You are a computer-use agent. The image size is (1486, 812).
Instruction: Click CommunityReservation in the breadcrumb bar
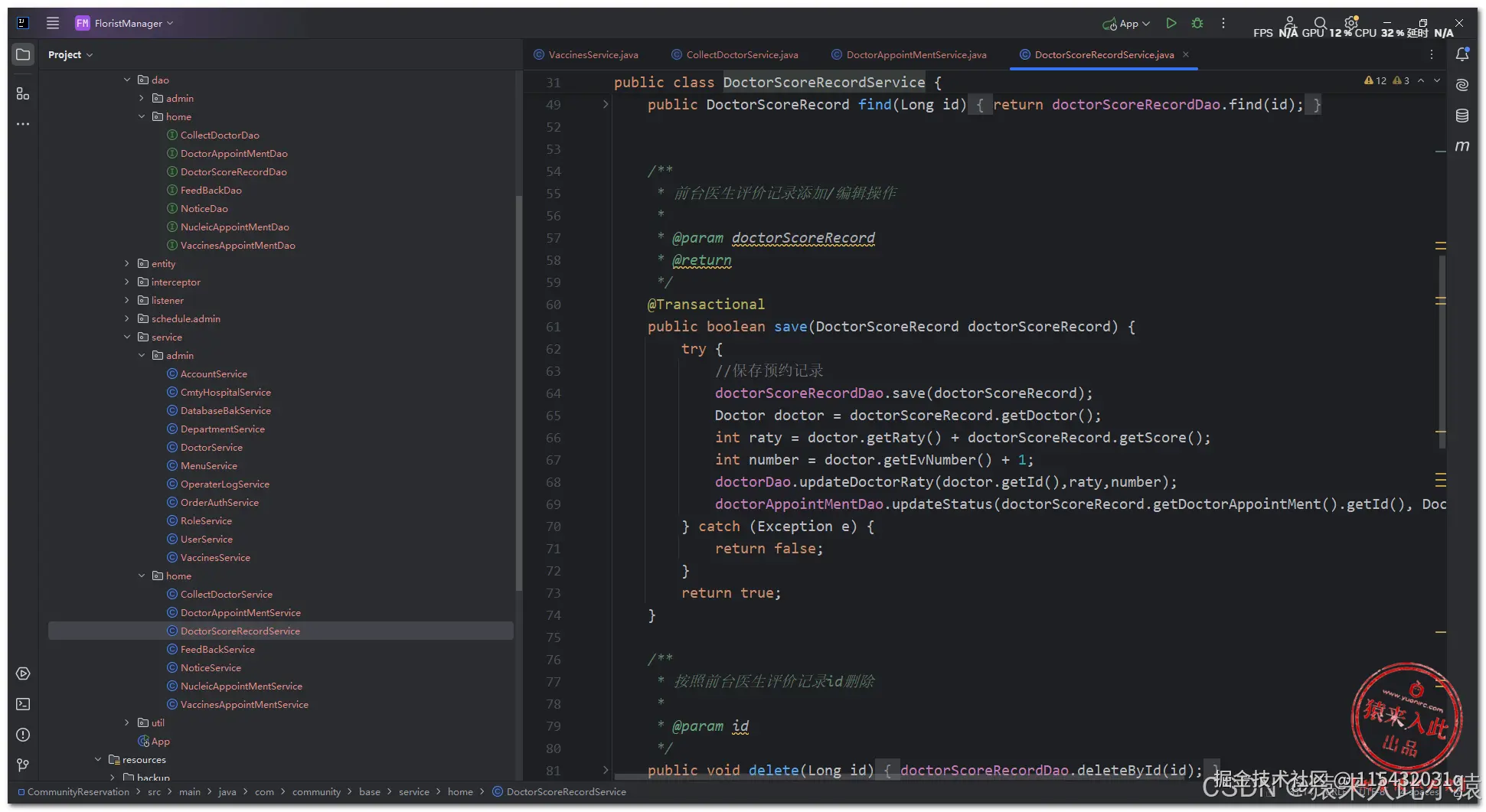point(73,791)
